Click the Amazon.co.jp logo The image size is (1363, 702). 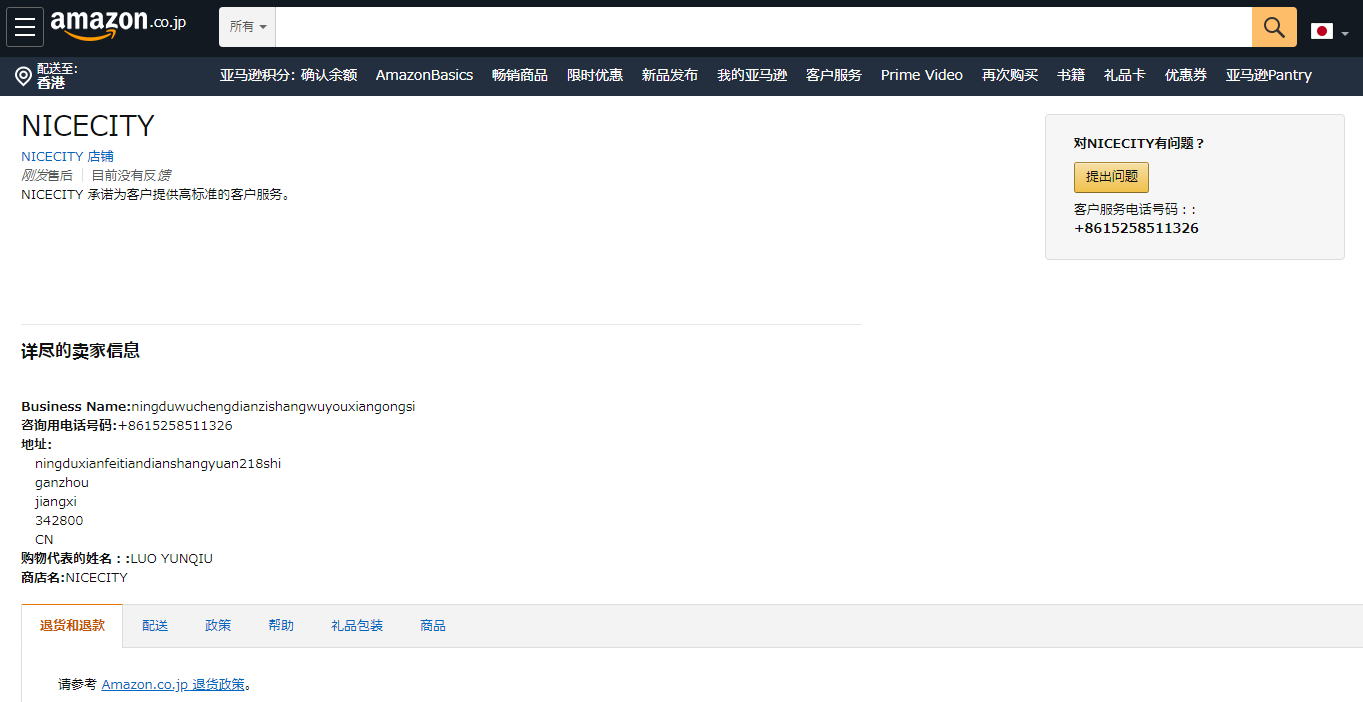[x=118, y=26]
